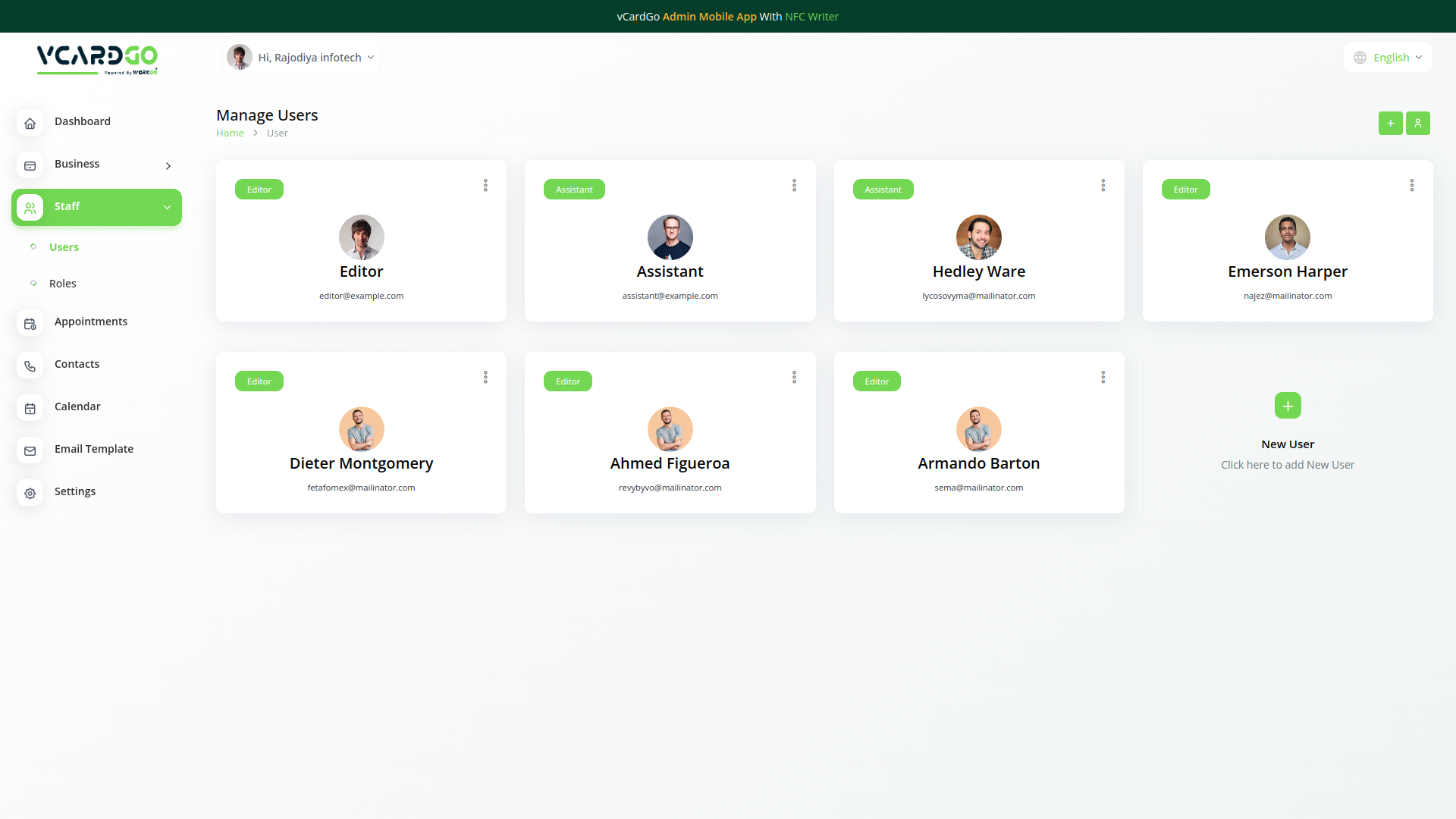Viewport: 1456px width, 819px height.
Task: Click the New User plus button card
Action: coord(1287,406)
